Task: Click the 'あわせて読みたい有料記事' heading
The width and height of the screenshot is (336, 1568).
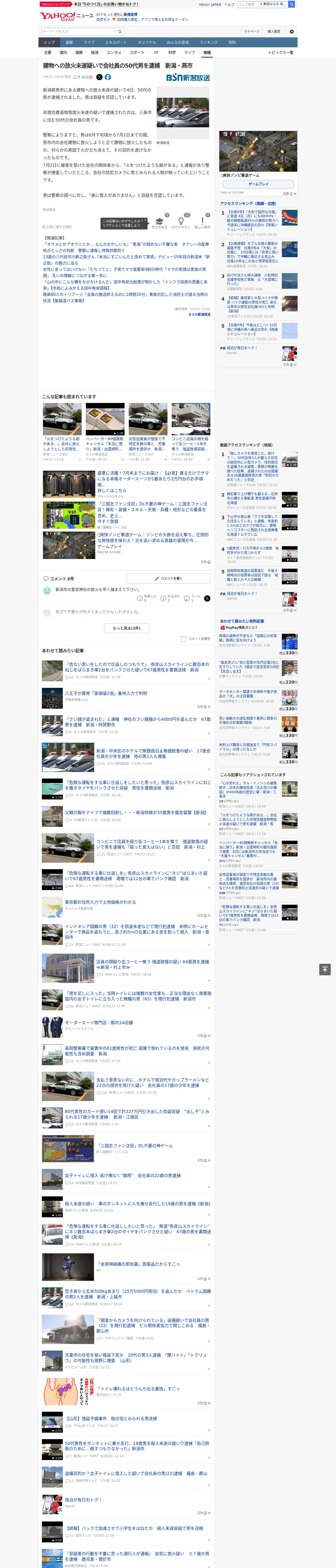Action: point(242,621)
